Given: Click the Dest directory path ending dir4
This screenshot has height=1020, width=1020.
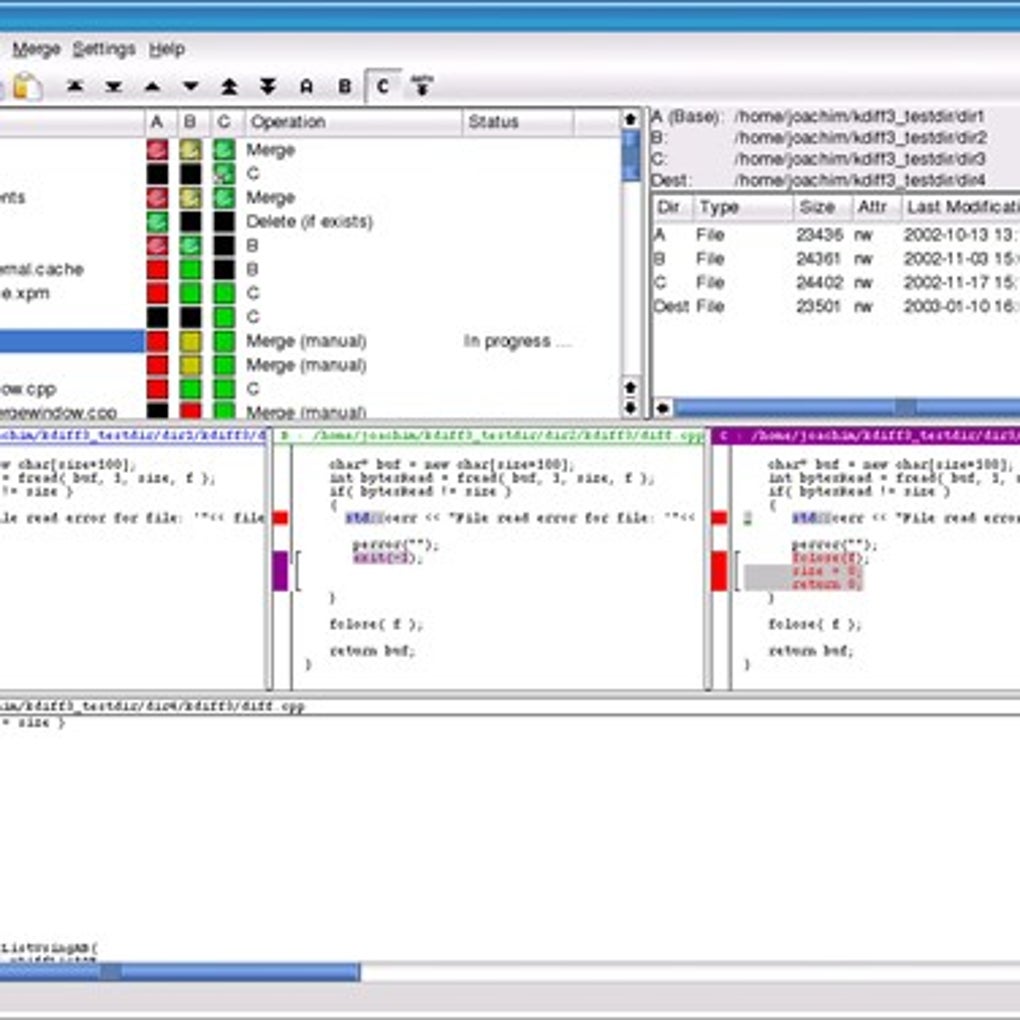Looking at the screenshot, I should pos(859,180).
